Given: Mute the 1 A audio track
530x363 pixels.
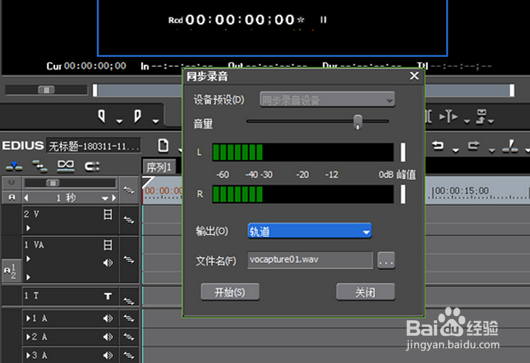Looking at the screenshot, I should tap(108, 318).
